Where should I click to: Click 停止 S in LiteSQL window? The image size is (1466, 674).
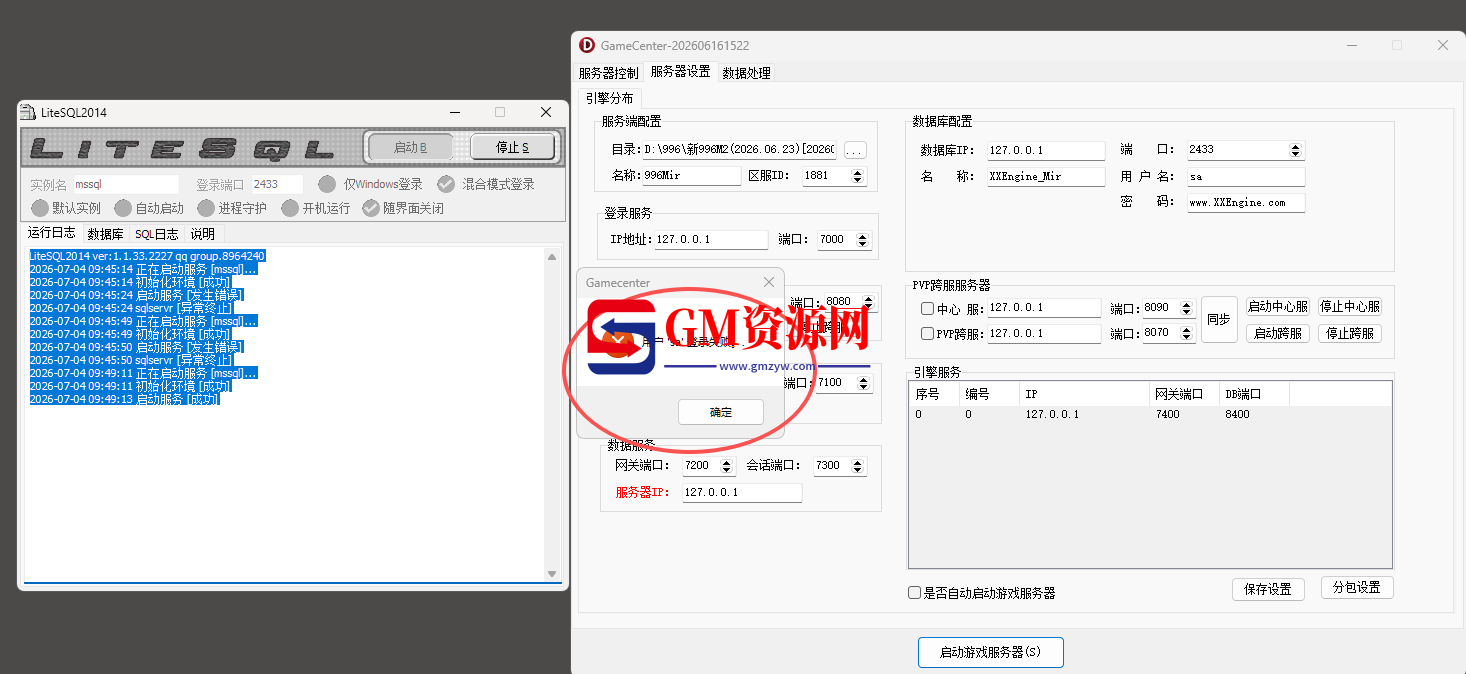[x=512, y=147]
